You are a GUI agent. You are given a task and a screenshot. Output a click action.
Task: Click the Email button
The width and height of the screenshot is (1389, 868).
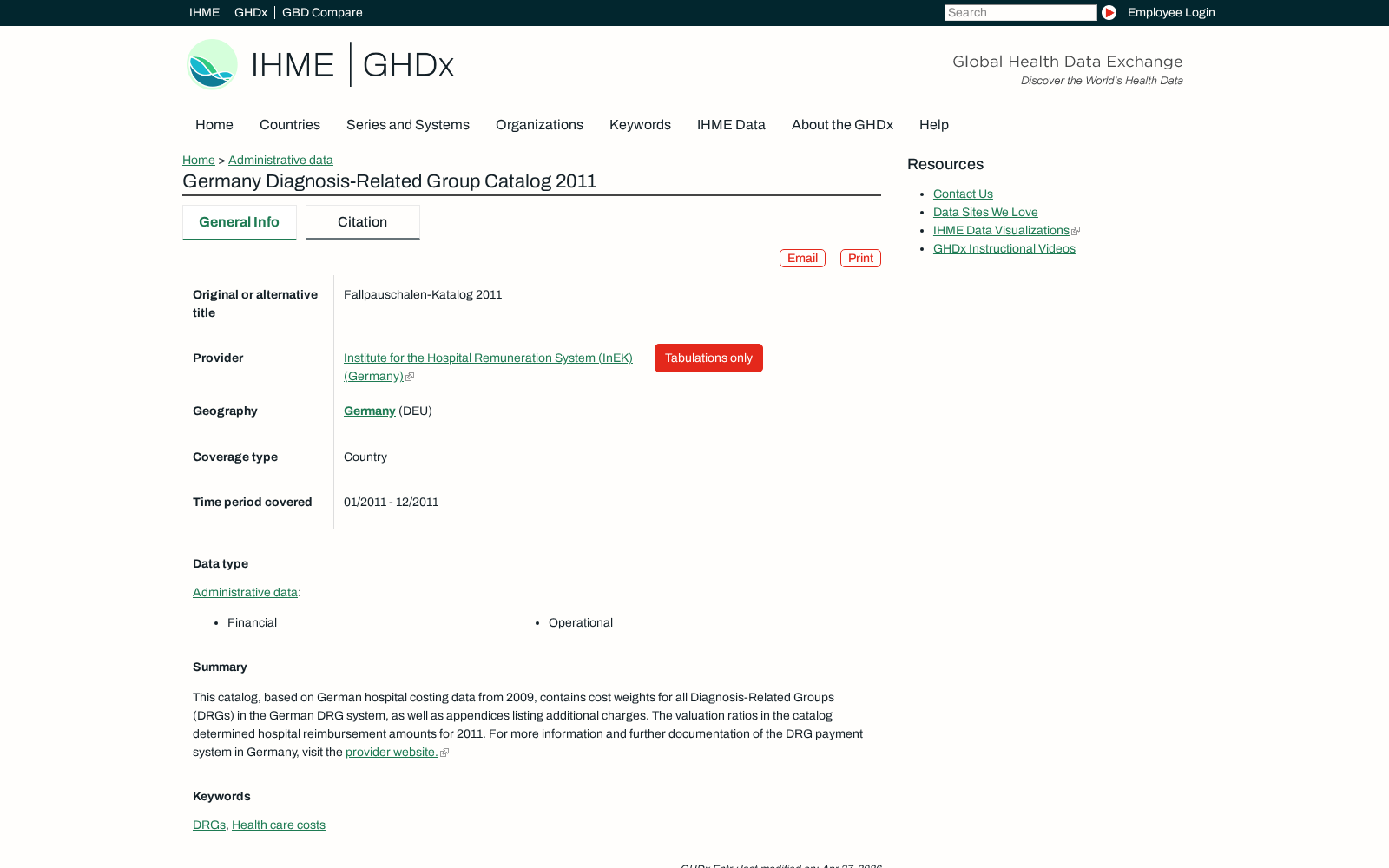(802, 258)
